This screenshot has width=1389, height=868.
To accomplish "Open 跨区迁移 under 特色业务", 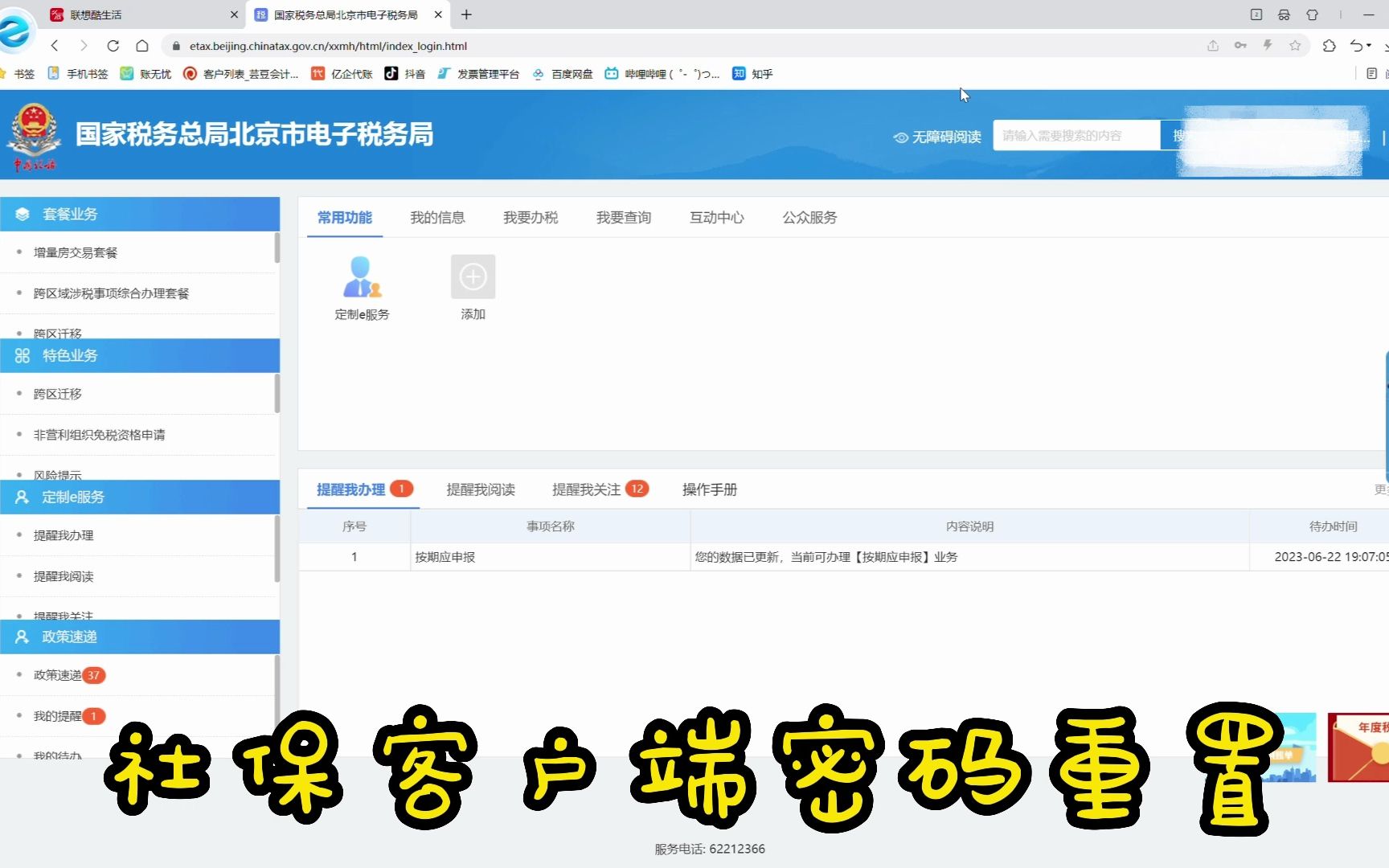I will 58,394.
